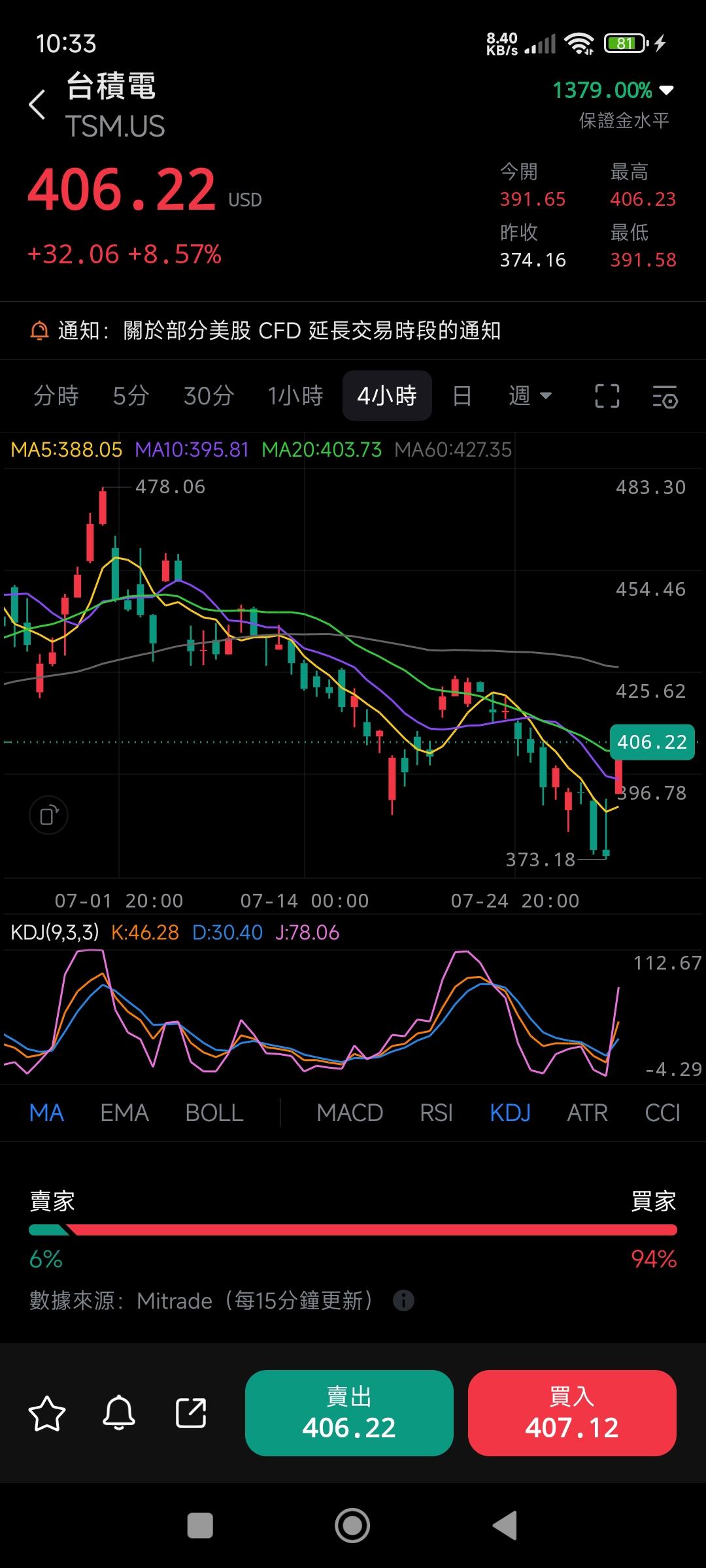
Task: Open data source info icon
Action: (403, 1300)
